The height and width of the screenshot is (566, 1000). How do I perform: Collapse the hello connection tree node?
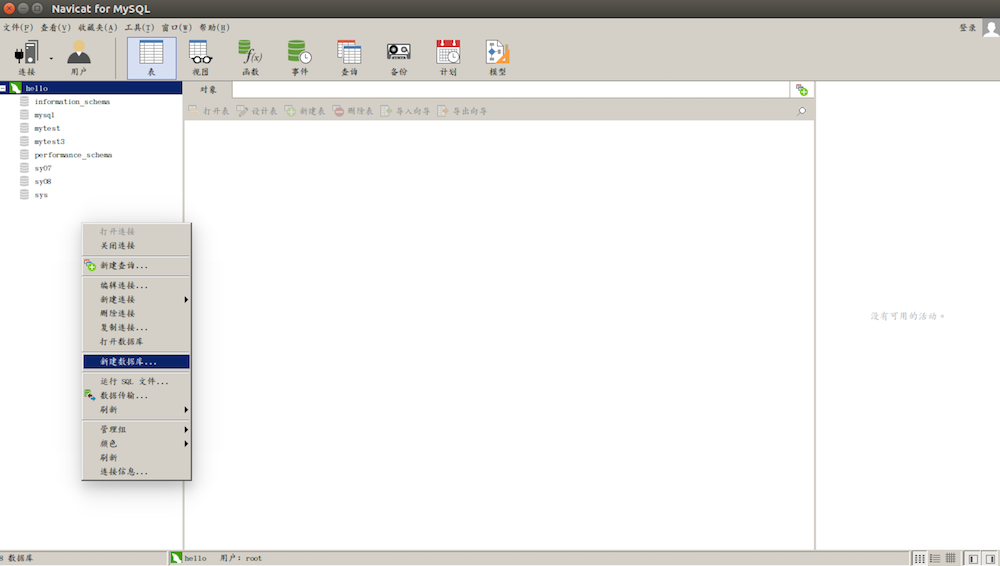tap(4, 88)
